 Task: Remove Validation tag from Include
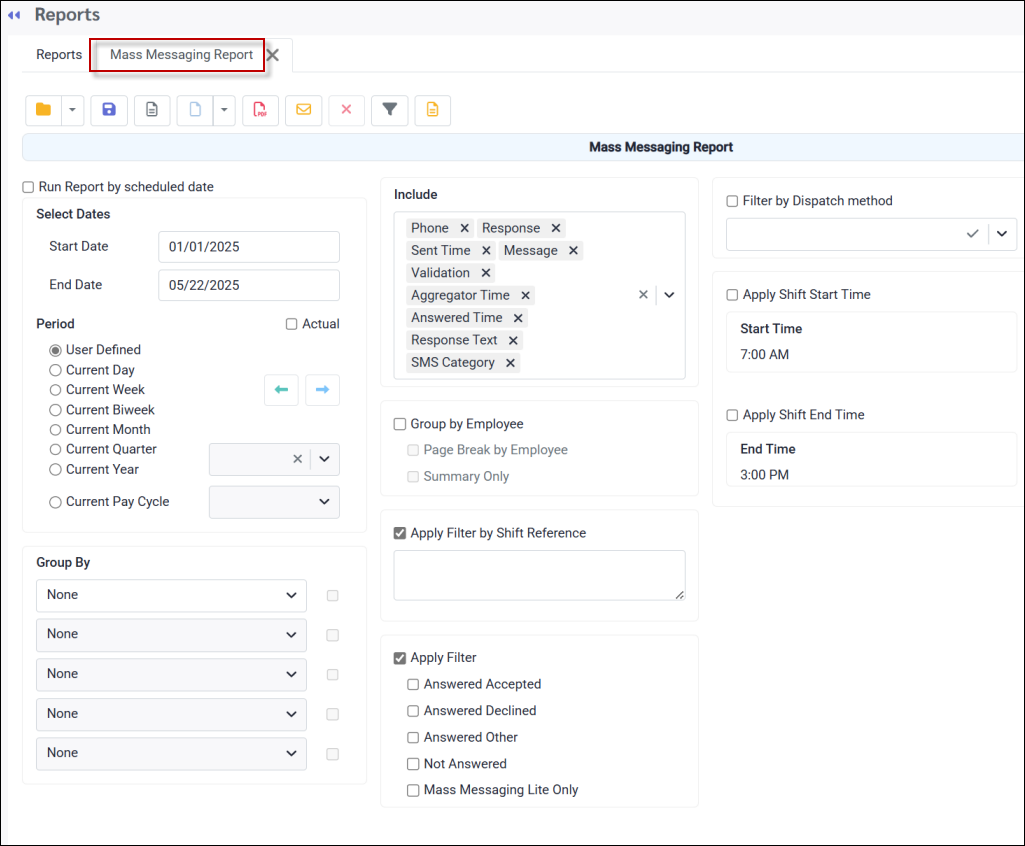(486, 273)
